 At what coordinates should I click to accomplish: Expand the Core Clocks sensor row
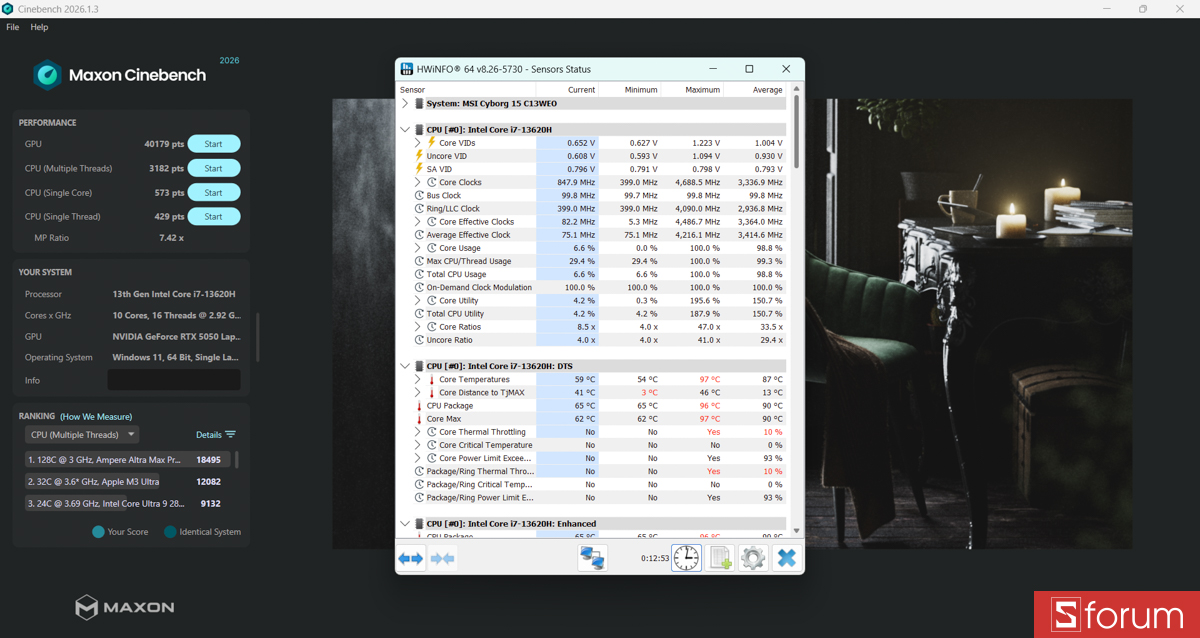(418, 183)
